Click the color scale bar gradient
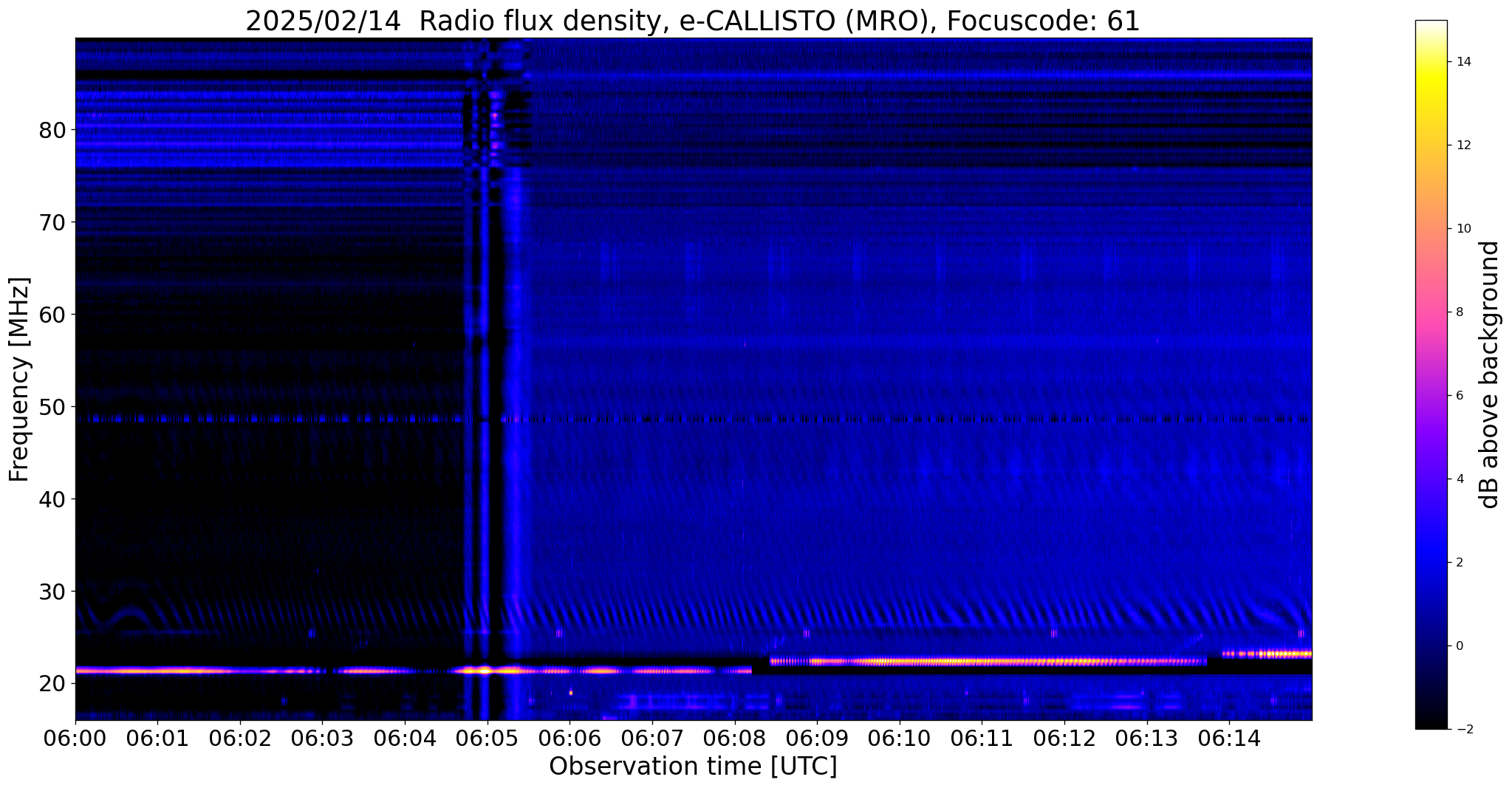1512x788 pixels. pyautogui.click(x=1431, y=374)
